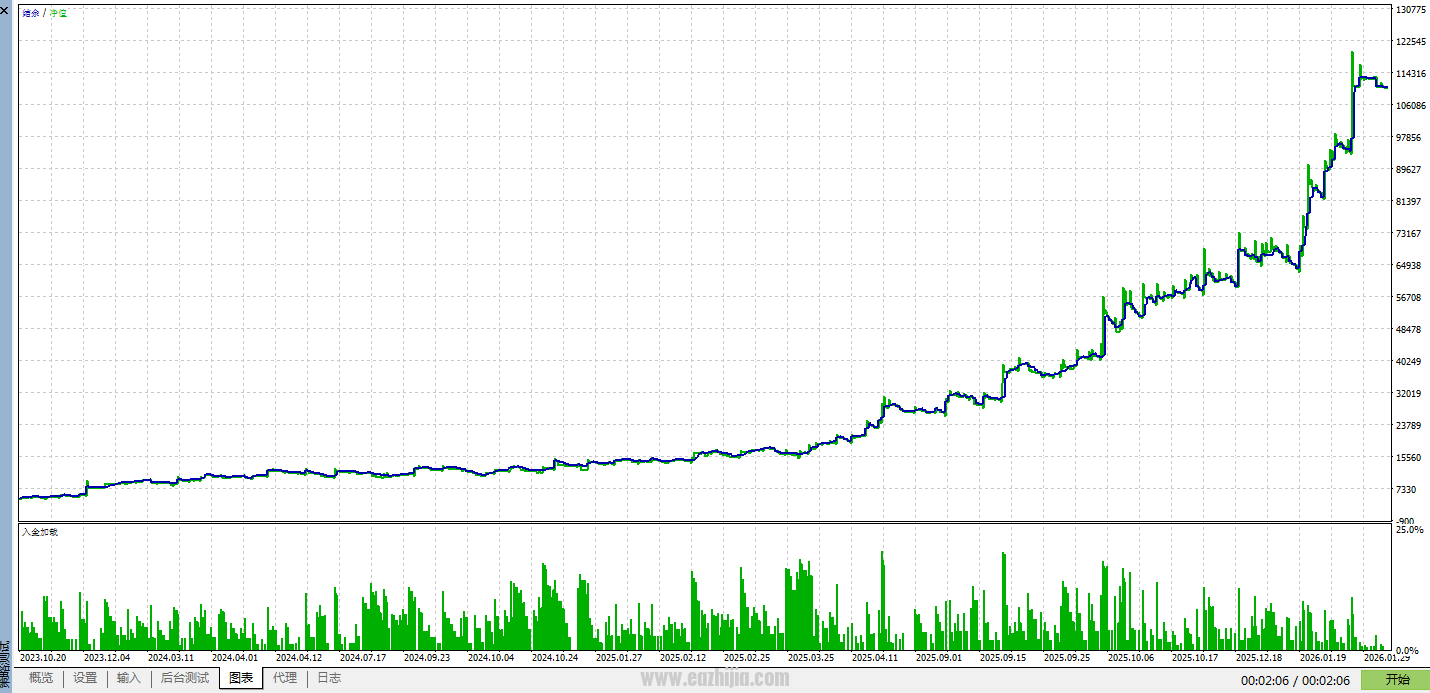Viewport: 1430px width, 693px height.
Task: Click the -900 axis value
Action: point(1405,521)
